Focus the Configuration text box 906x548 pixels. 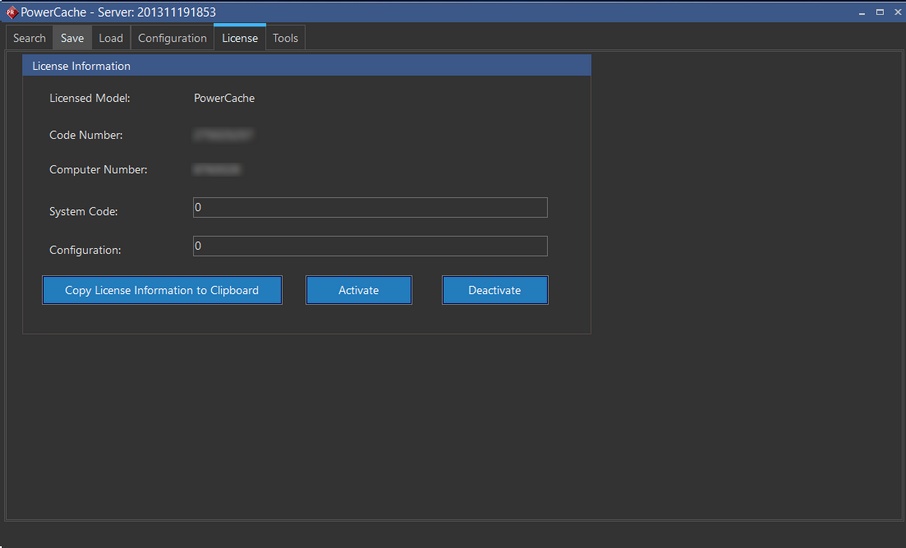tap(370, 246)
